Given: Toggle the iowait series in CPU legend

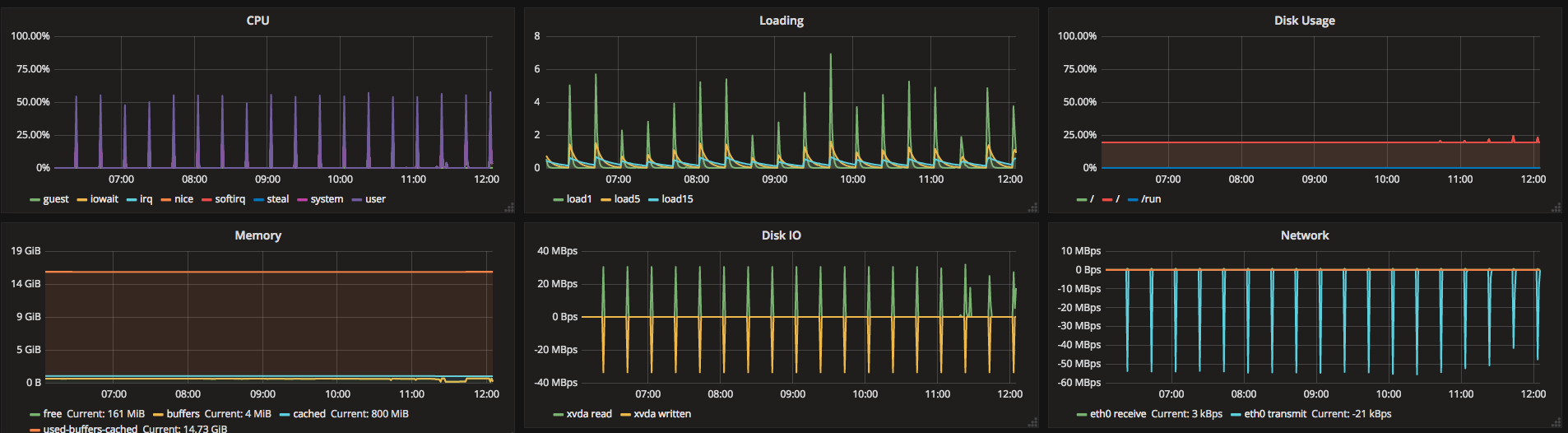Looking at the screenshot, I should tap(104, 199).
